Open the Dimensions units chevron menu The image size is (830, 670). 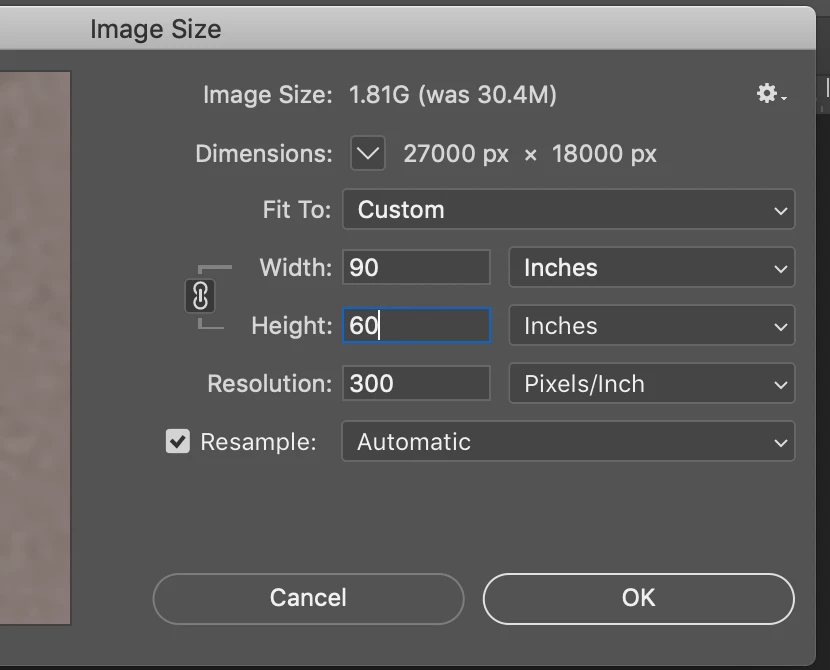368,154
